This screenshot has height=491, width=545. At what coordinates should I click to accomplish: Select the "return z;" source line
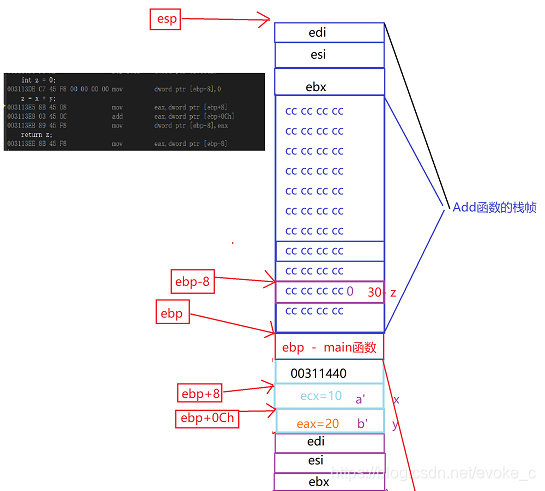36,134
